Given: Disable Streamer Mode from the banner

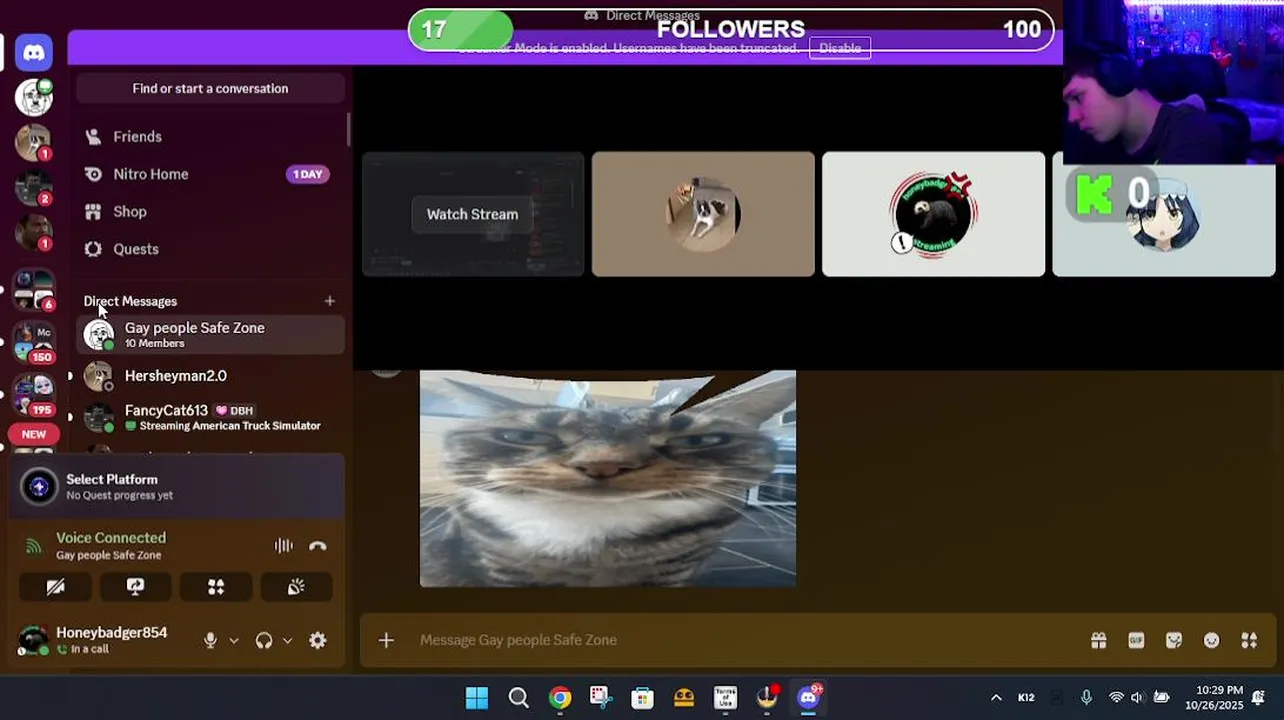Looking at the screenshot, I should tap(840, 48).
